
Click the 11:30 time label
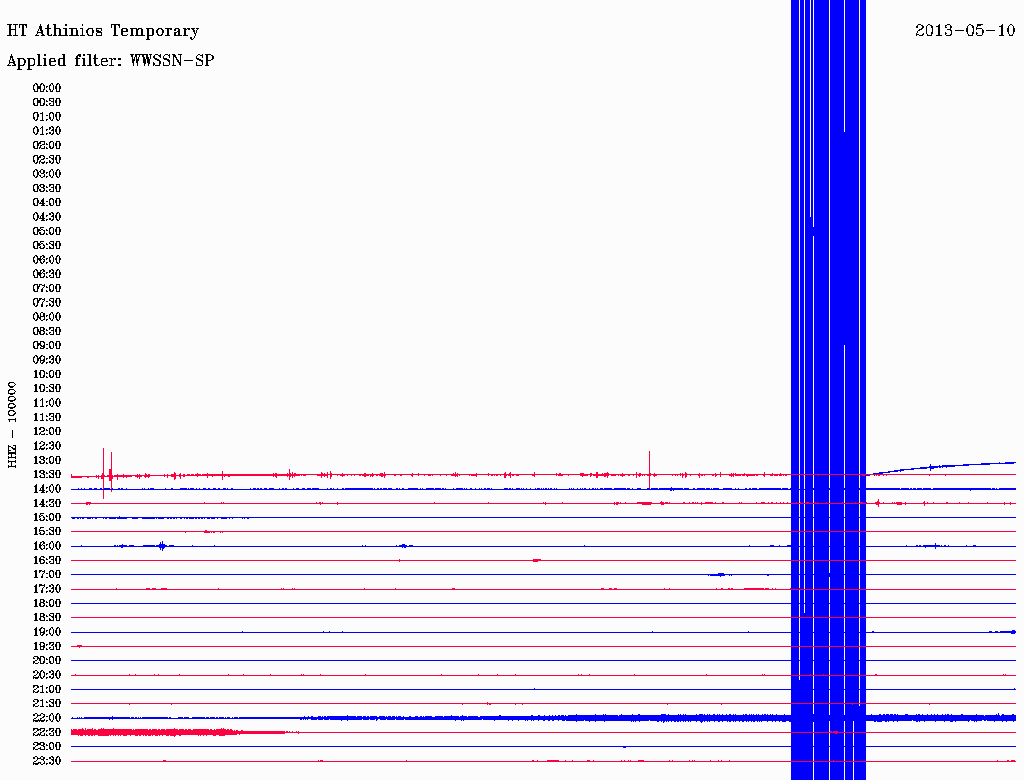[47, 417]
